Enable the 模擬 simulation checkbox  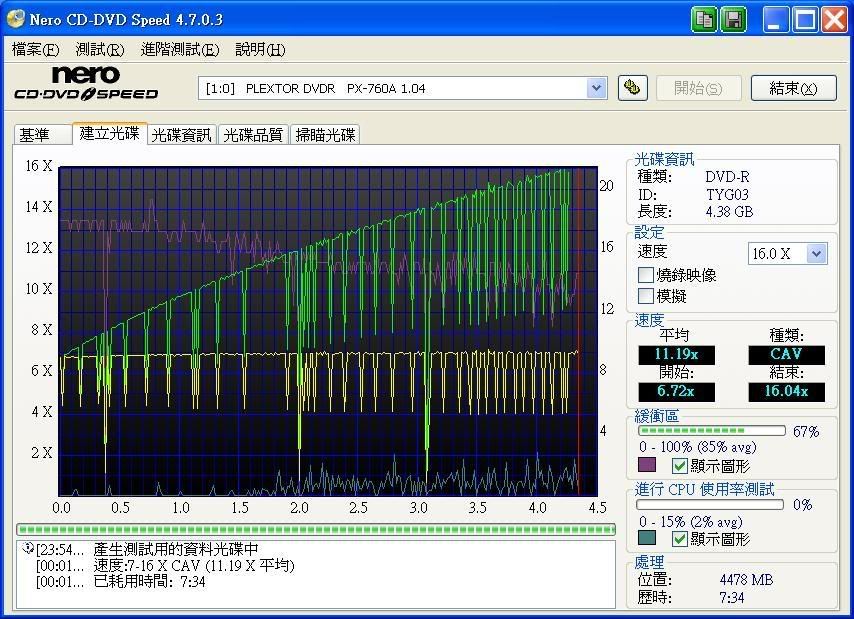646,296
